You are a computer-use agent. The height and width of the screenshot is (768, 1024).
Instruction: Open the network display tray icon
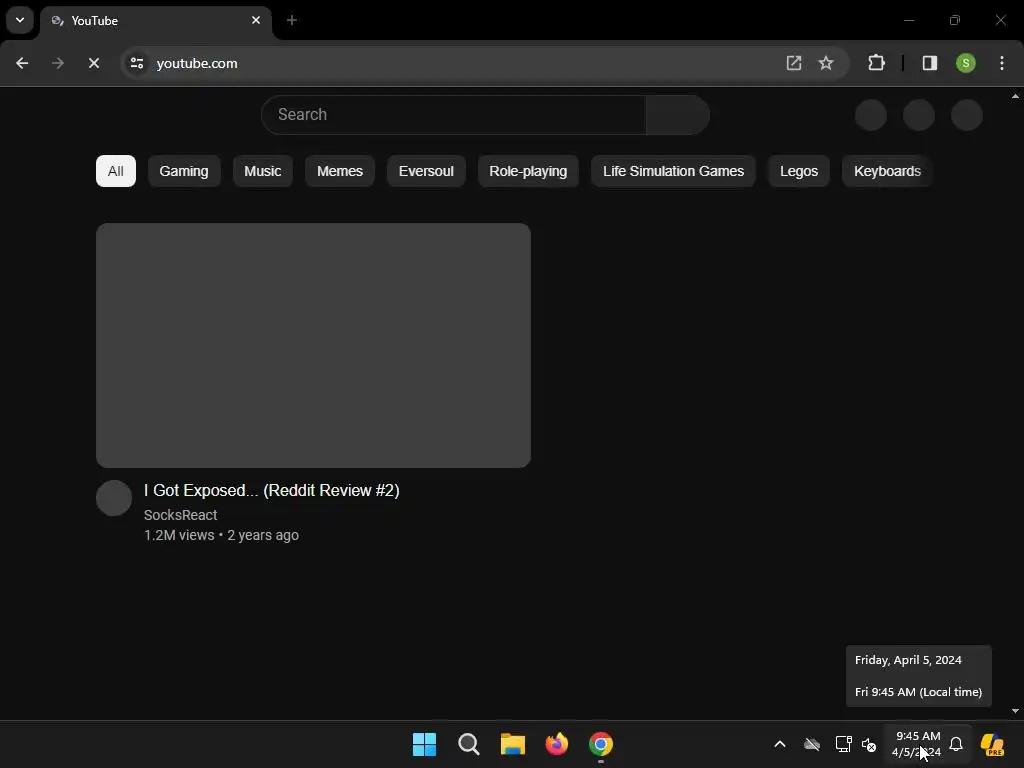[x=843, y=744]
